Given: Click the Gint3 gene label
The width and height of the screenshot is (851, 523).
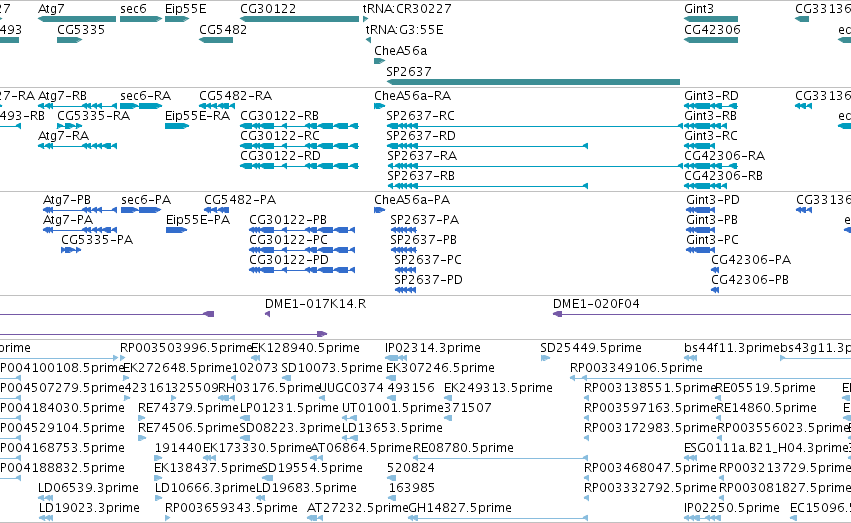Looking at the screenshot, I should coord(699,9).
